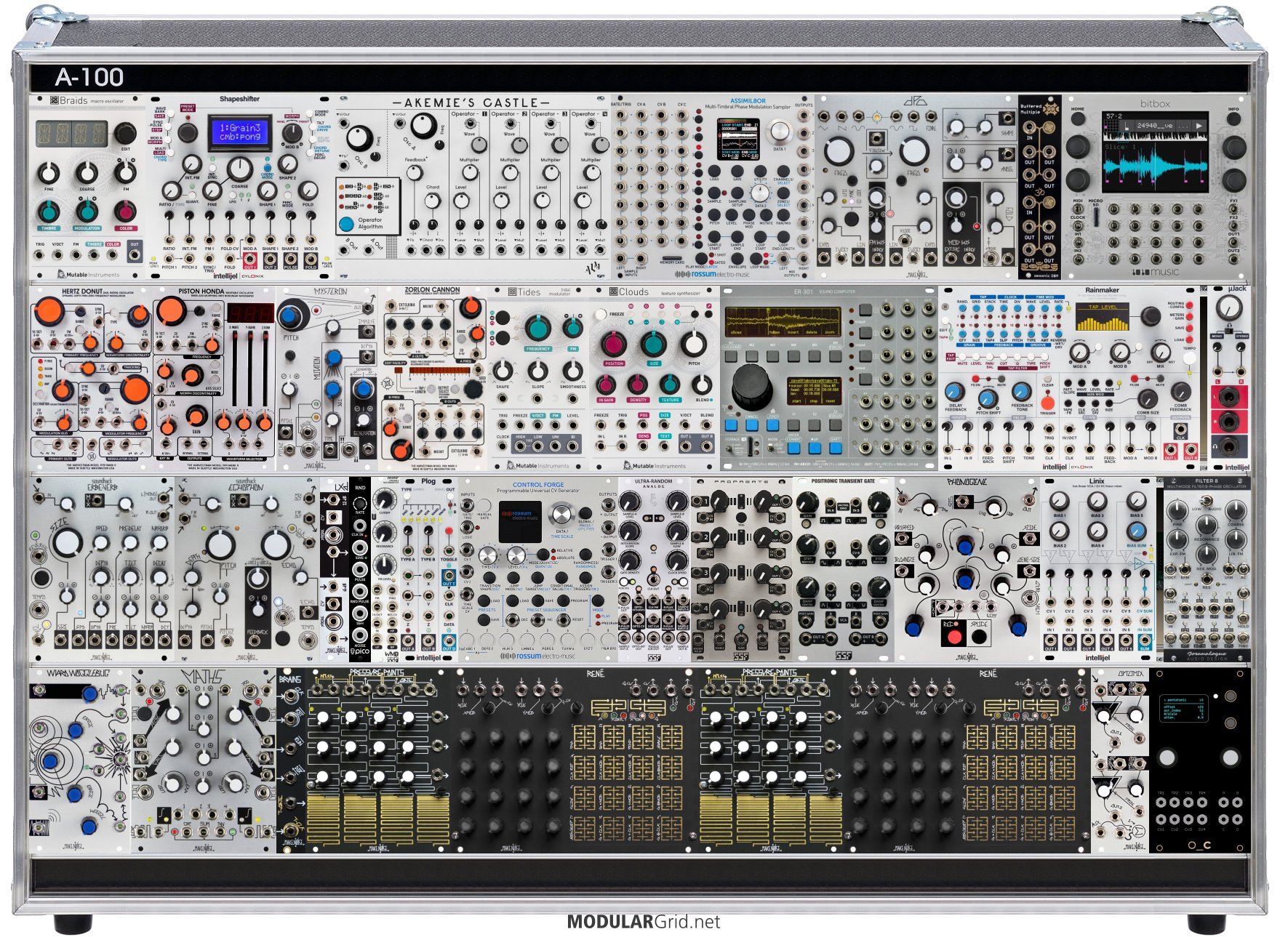Screen dimensions: 1288x937
Task: Click the blue SUM output jack on Linix
Action: point(1145,642)
